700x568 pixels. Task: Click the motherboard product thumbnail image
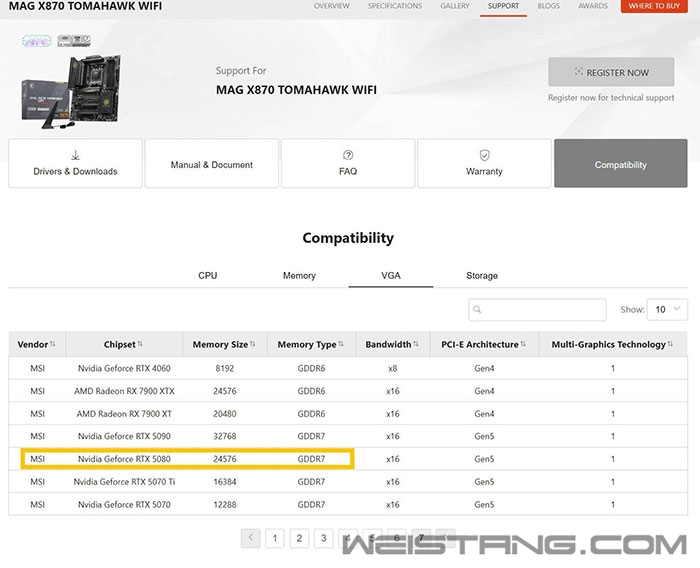[x=71, y=92]
